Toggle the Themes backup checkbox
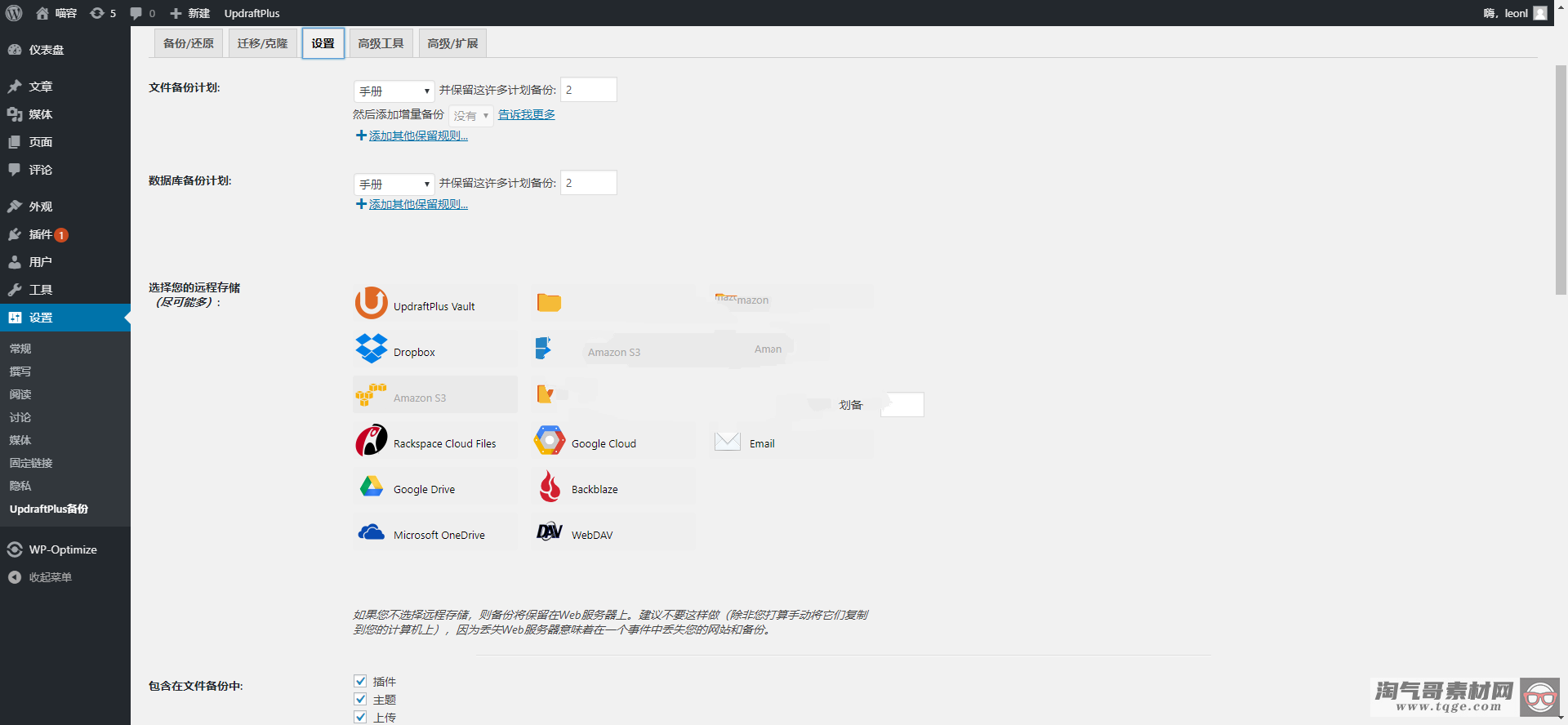 coord(360,699)
